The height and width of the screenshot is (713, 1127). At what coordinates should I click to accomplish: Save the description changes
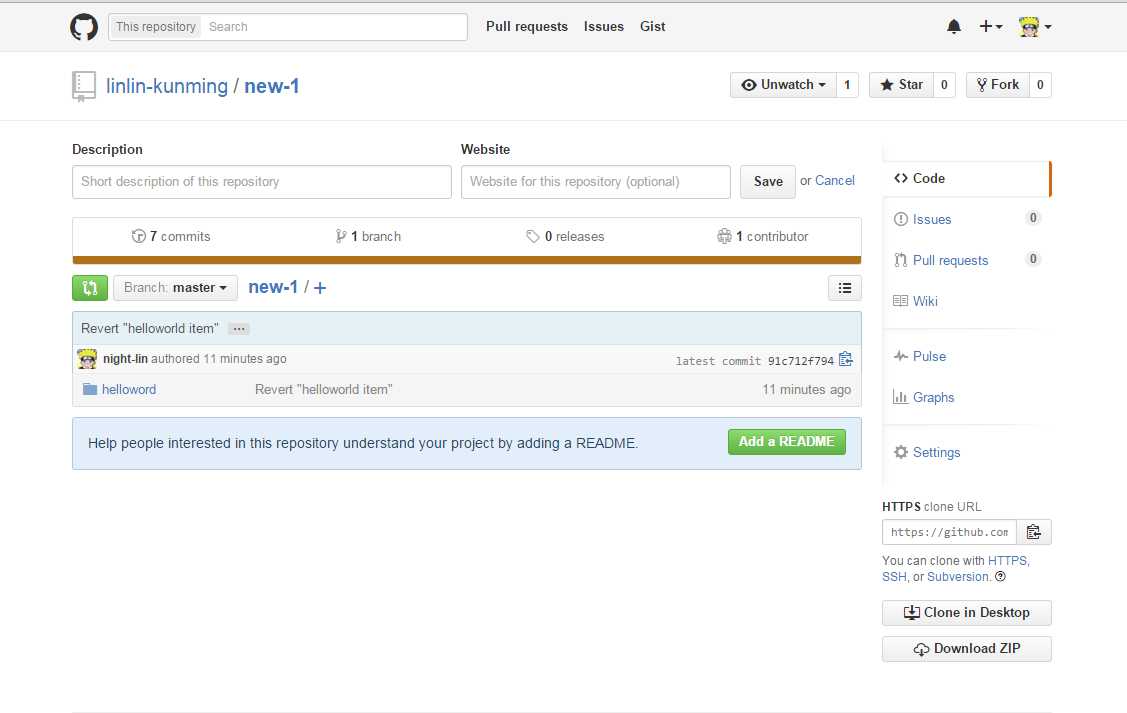coord(768,182)
